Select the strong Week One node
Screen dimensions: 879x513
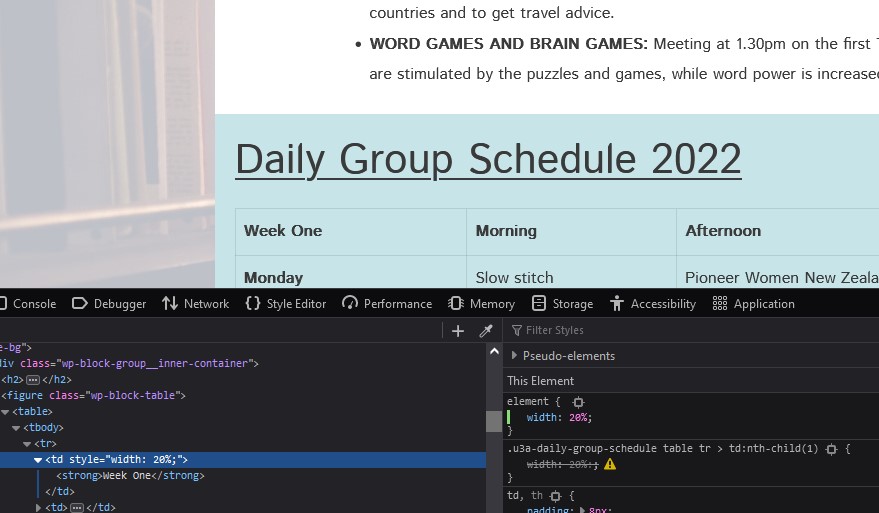131,475
